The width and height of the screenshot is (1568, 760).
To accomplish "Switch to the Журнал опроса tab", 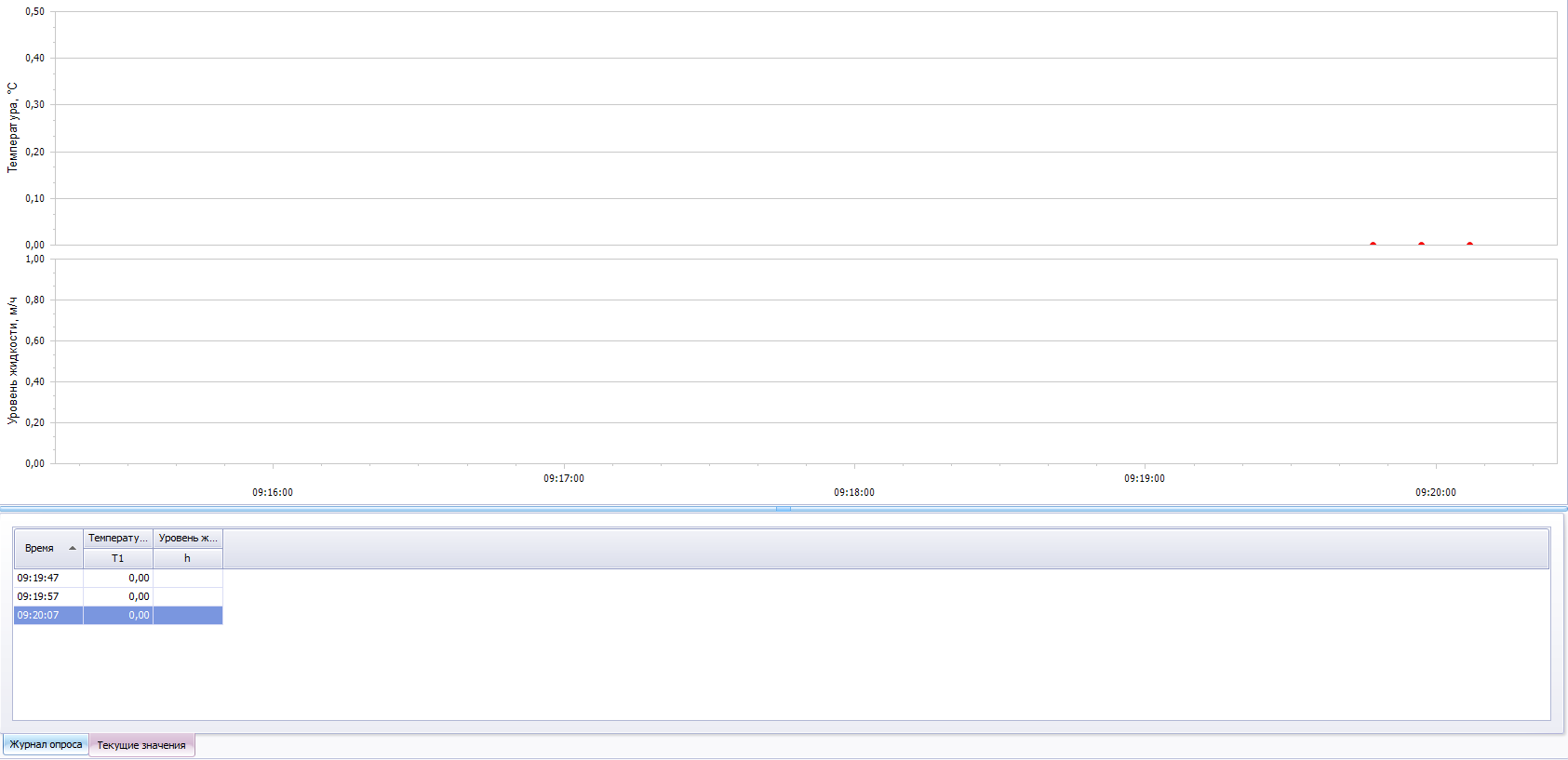I will 46,744.
